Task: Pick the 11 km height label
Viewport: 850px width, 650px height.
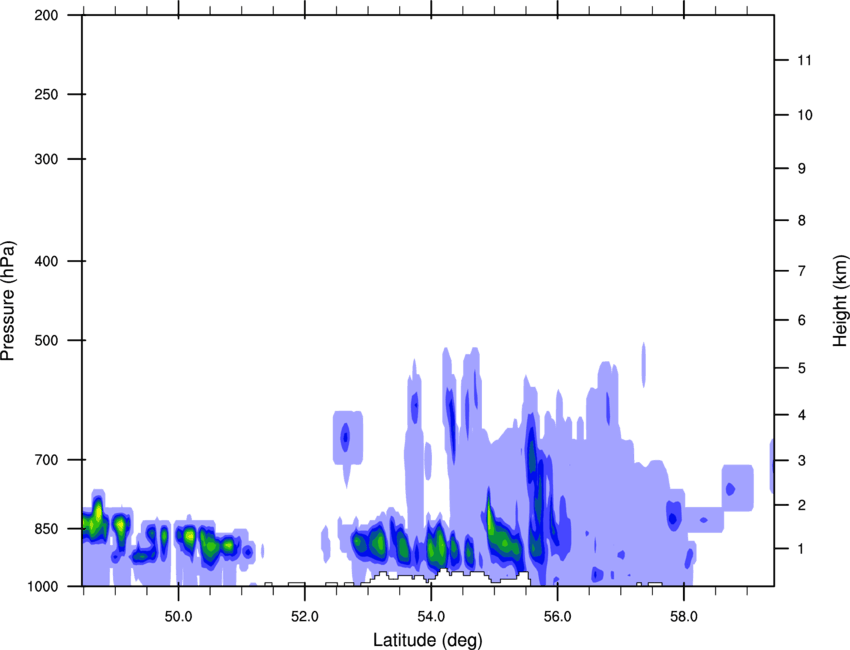Action: pos(804,60)
